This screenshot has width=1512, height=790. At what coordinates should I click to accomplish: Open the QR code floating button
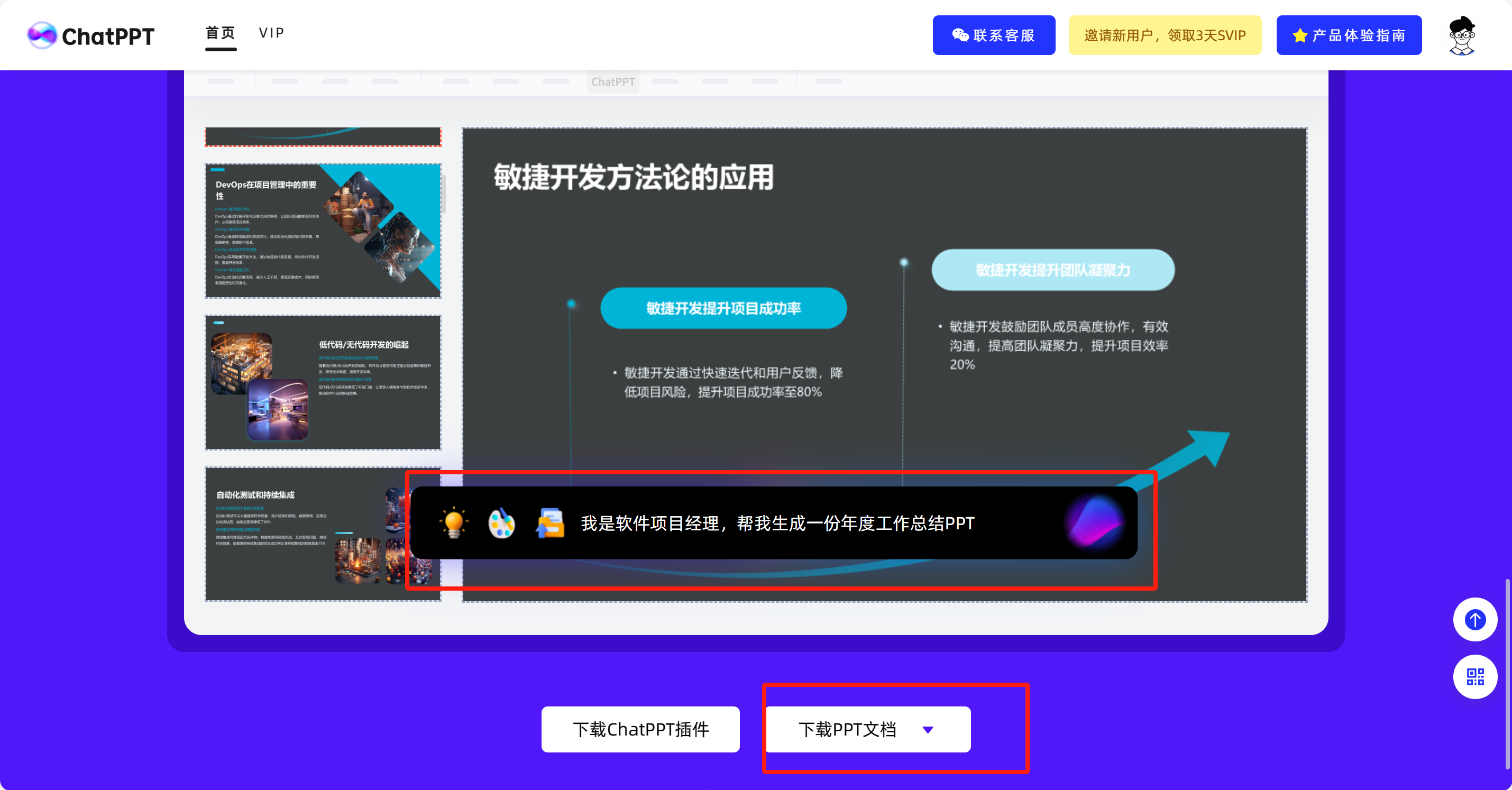click(x=1474, y=677)
